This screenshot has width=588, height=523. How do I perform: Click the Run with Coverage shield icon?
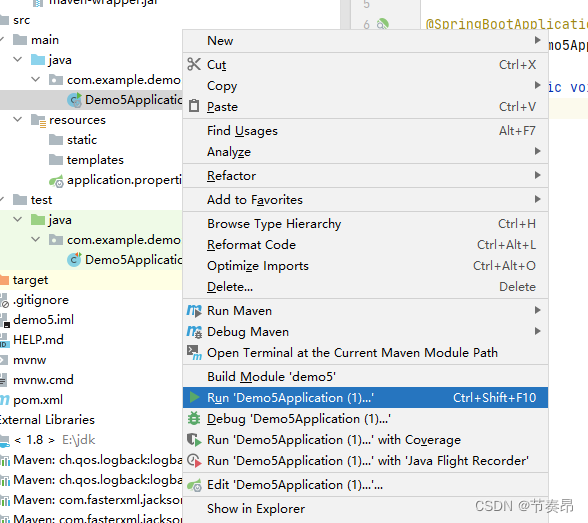(194, 439)
